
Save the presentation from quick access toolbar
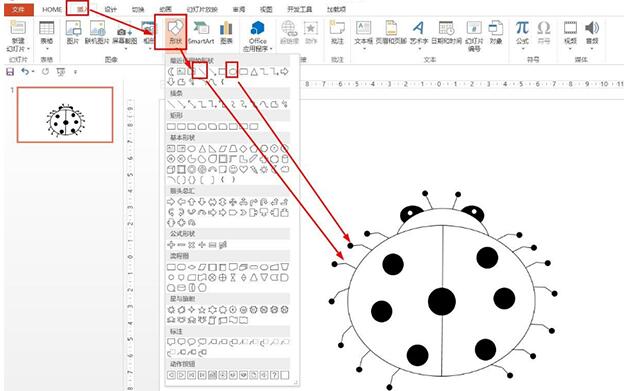click(10, 72)
